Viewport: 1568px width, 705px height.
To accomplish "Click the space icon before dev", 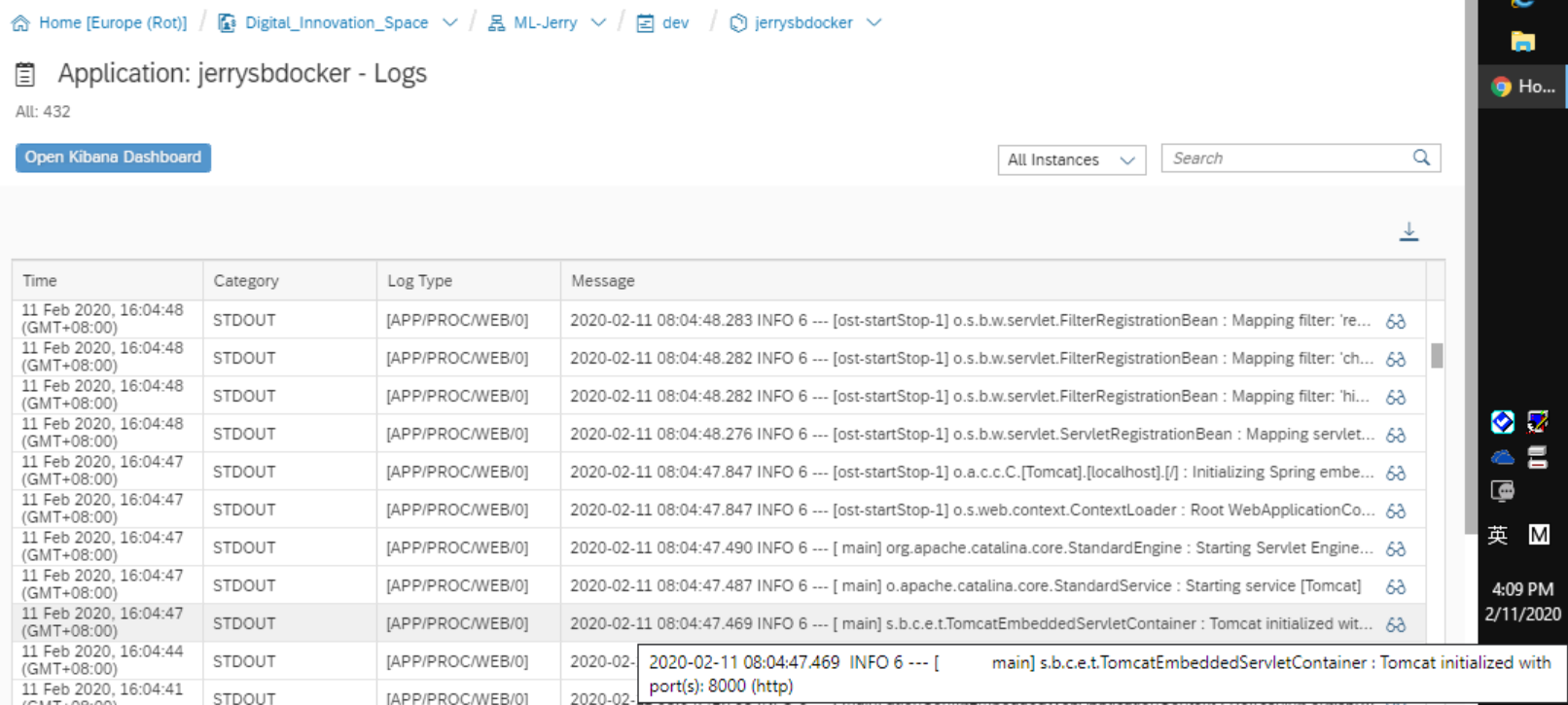I will [645, 22].
